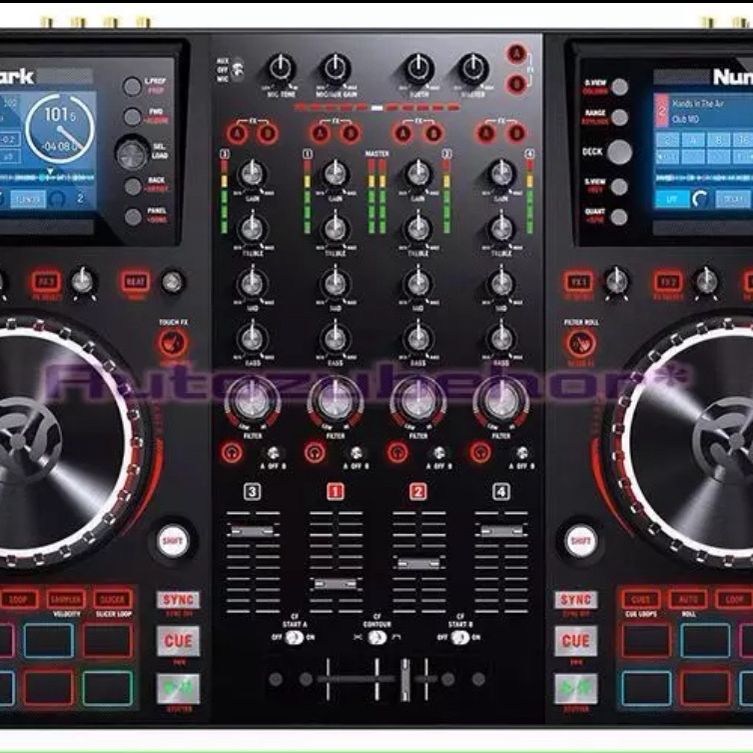Hit SYNC on the right deck
This screenshot has width=753, height=753.
(576, 600)
